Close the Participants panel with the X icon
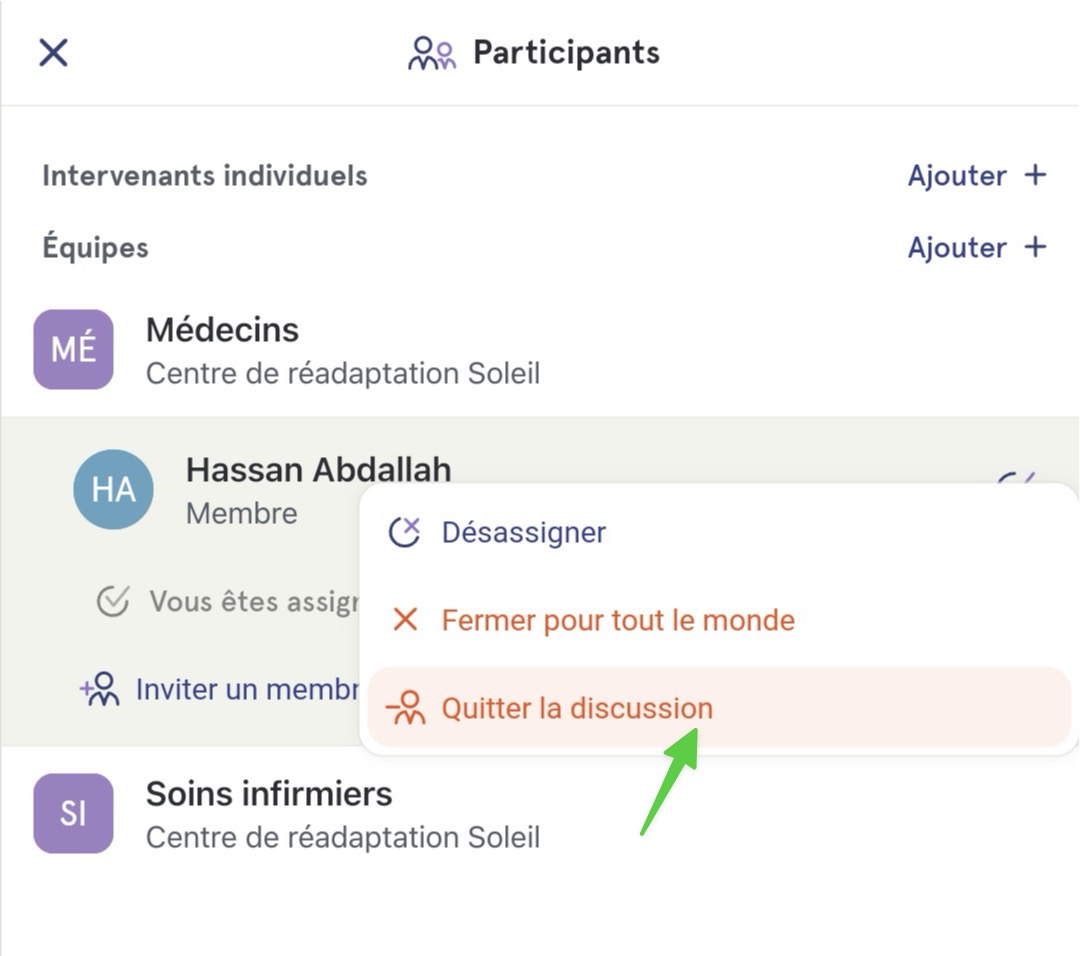 [x=53, y=52]
